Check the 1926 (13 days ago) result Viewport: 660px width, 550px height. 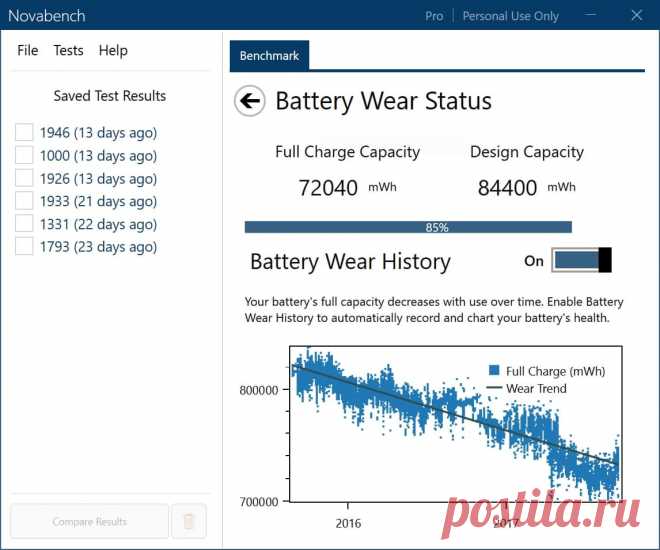(24, 178)
